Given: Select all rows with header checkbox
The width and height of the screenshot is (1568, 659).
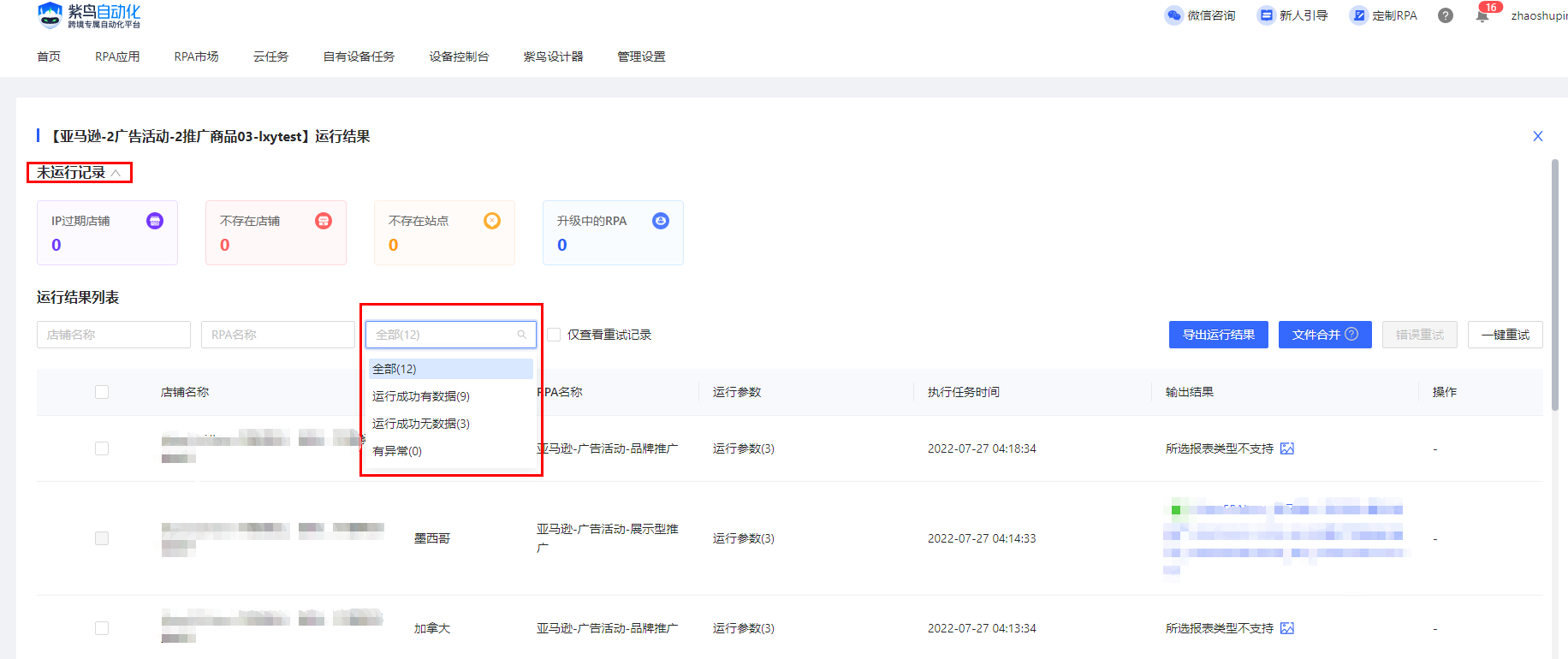Looking at the screenshot, I should (102, 392).
